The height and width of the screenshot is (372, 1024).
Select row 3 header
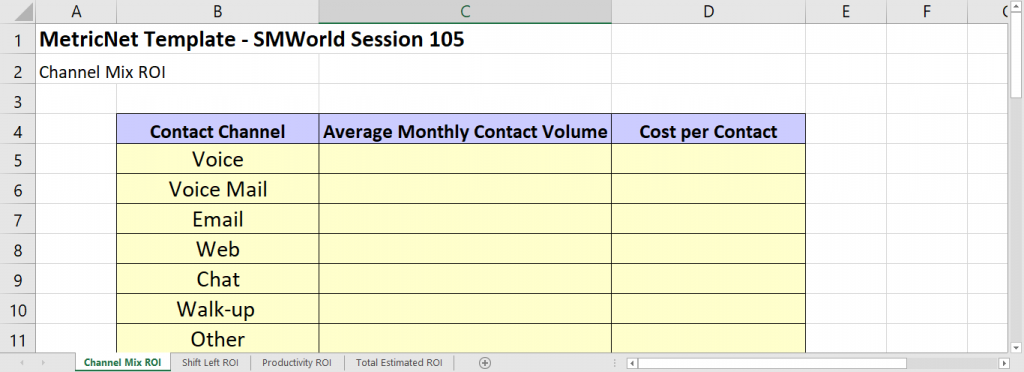point(18,99)
